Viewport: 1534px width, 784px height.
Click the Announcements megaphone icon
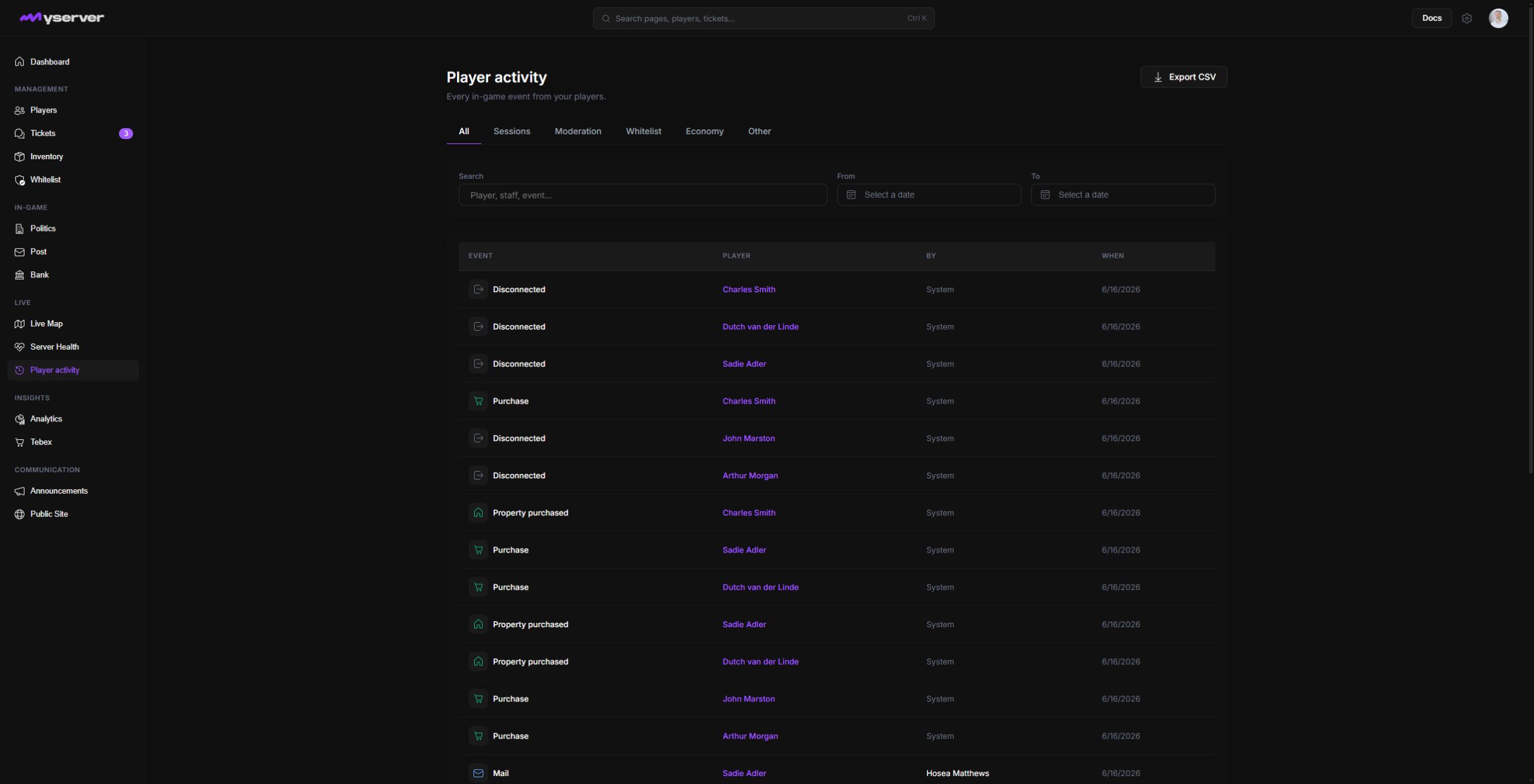20,491
